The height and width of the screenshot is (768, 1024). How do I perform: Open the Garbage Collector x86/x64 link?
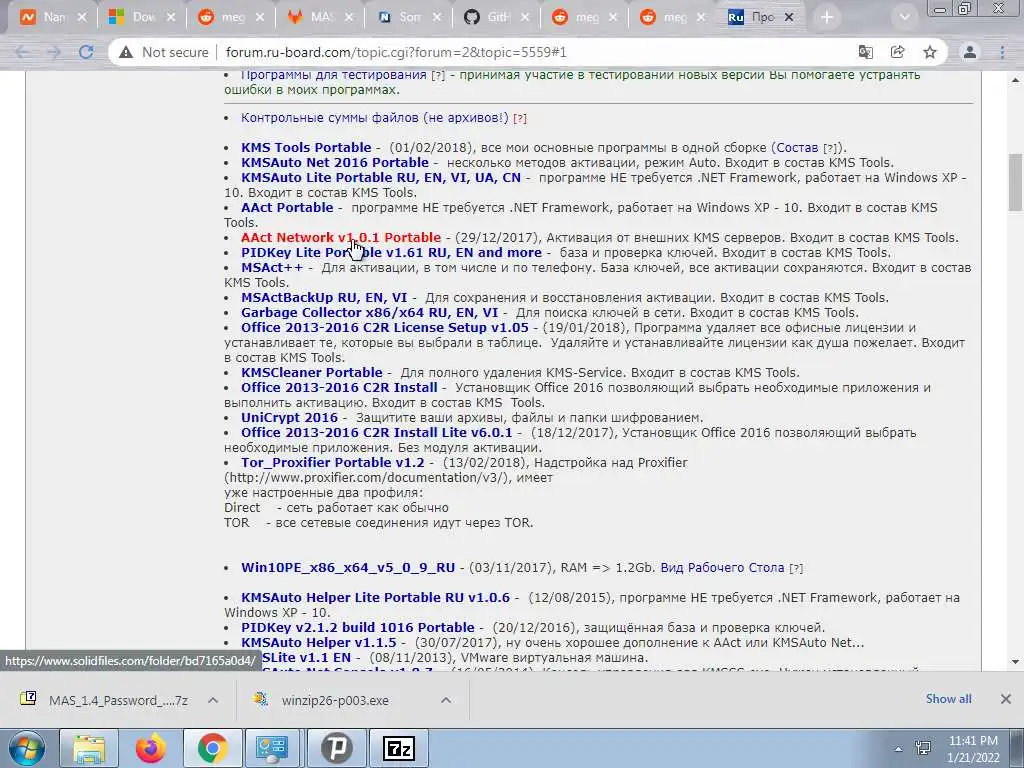point(369,313)
